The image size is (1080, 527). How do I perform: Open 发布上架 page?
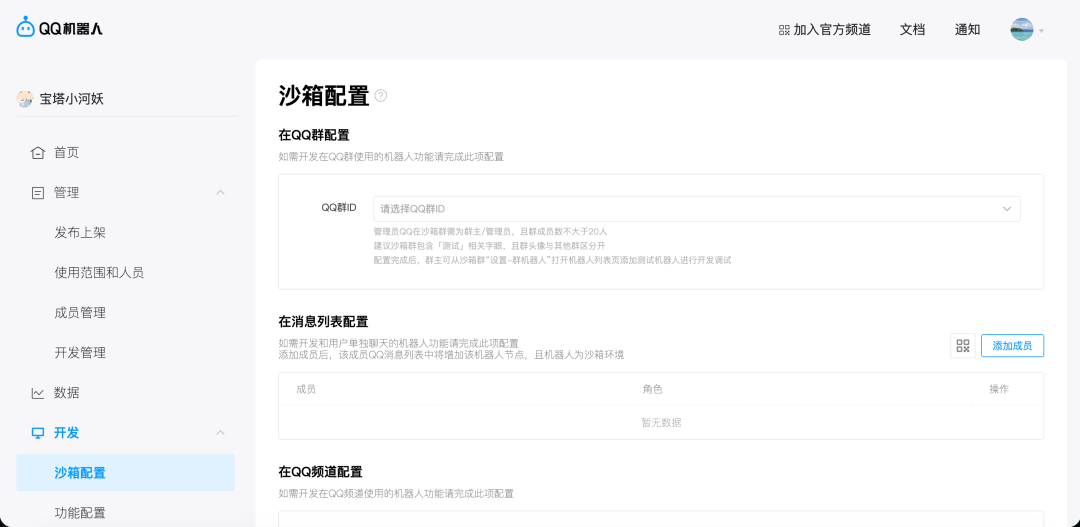coord(80,233)
